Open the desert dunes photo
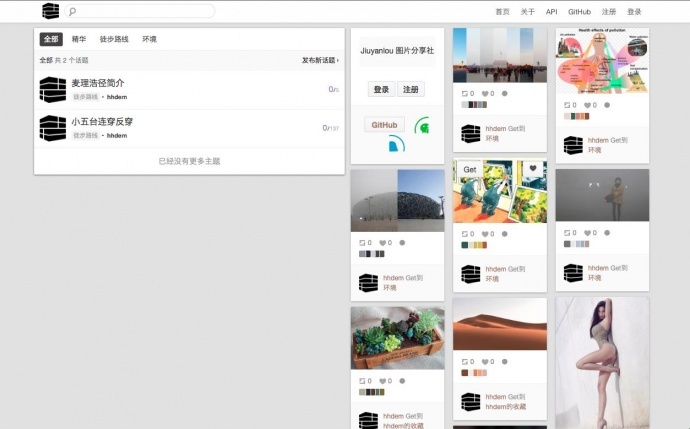Viewport: 690px width, 429px height. 500,324
